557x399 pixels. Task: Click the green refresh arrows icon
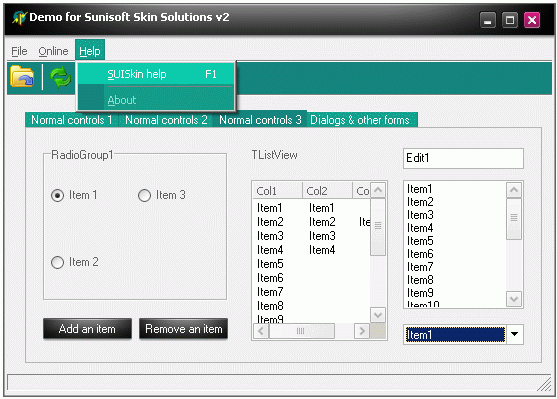pos(60,77)
